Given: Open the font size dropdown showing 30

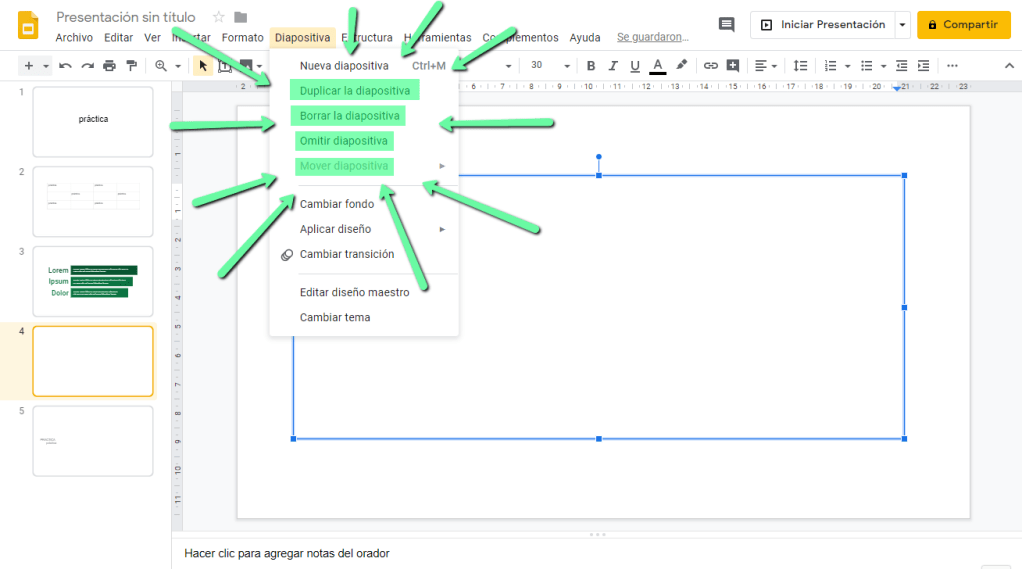Looking at the screenshot, I should click(x=549, y=66).
